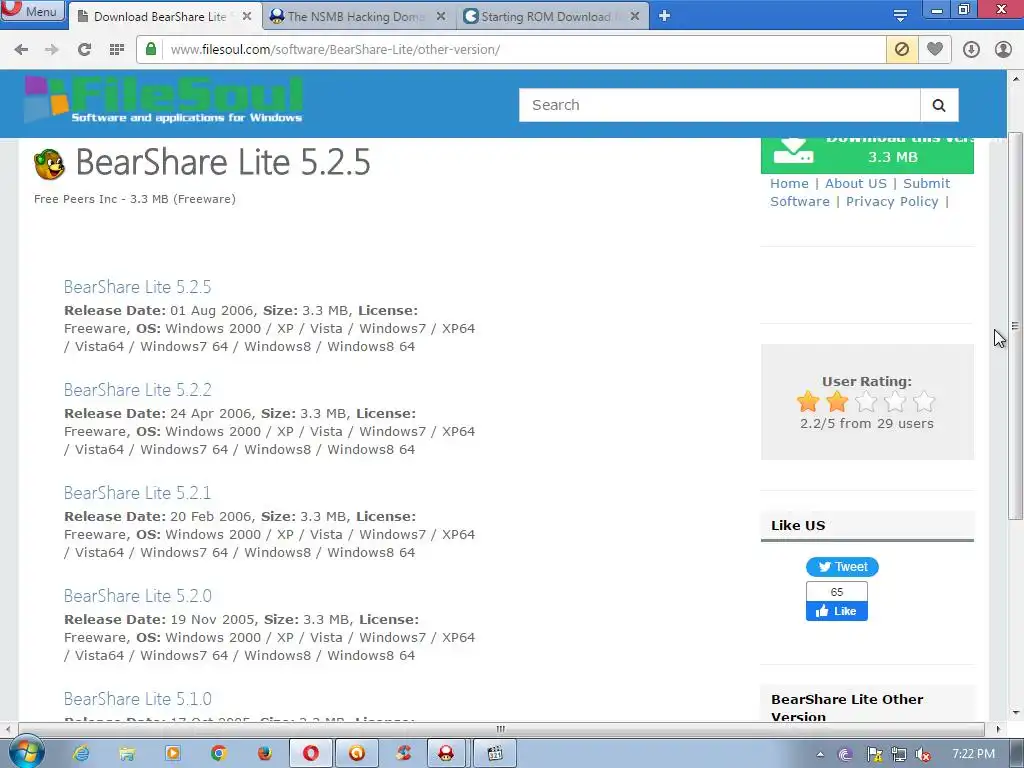Open Media Player Classic taskbar button

pos(495,754)
